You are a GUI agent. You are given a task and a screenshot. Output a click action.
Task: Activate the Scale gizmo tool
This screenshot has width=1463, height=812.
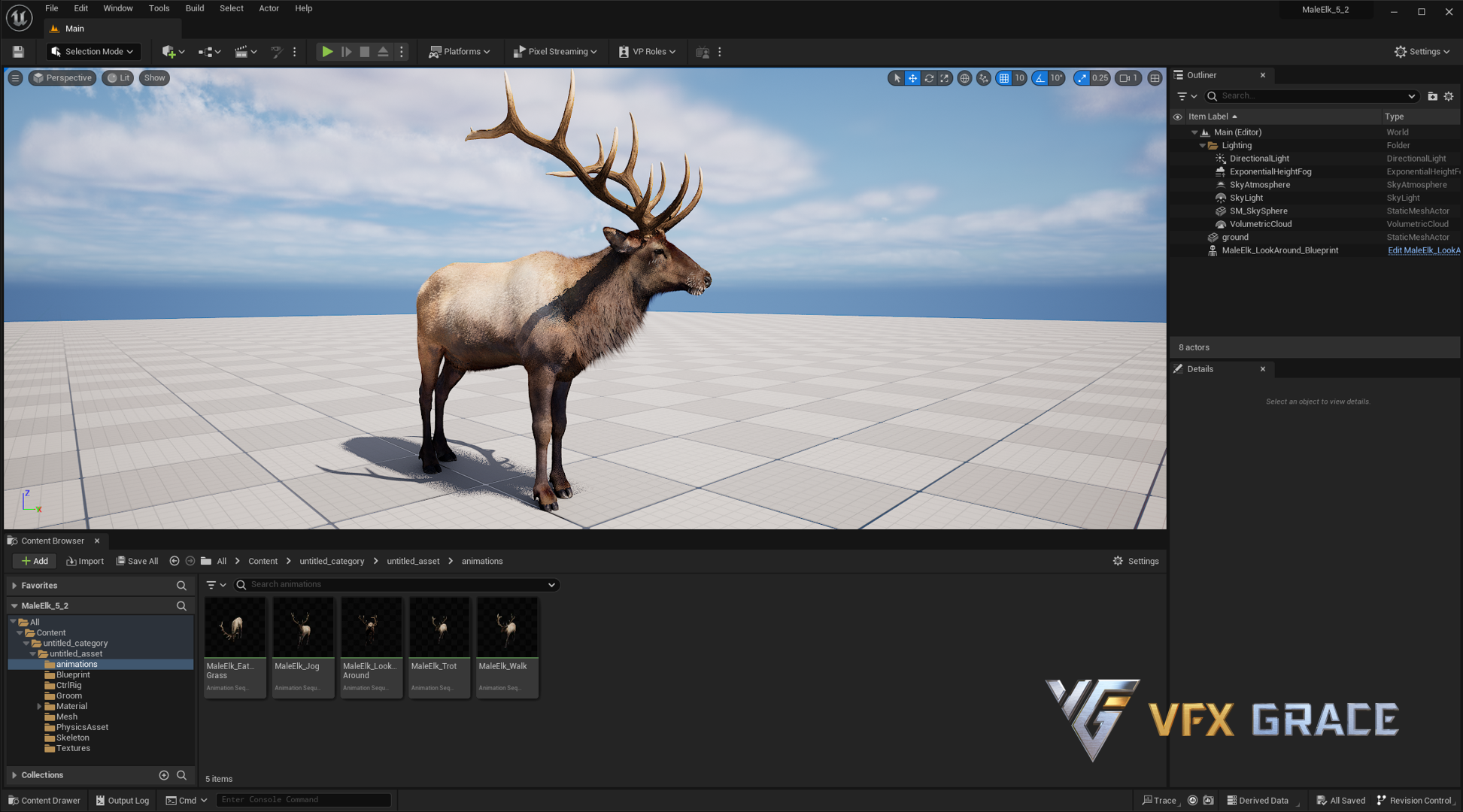945,78
